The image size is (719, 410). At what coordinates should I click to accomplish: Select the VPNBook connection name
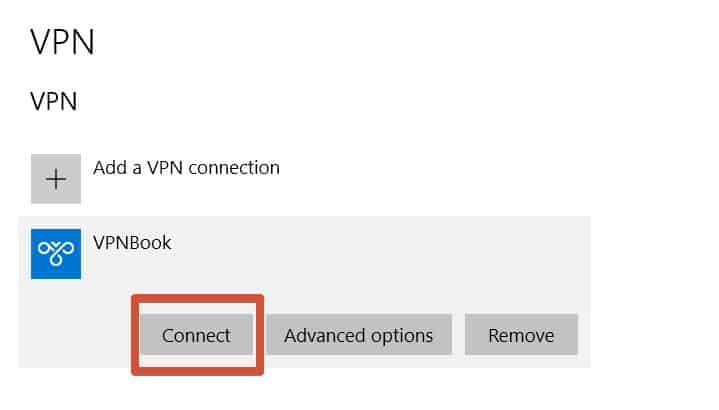[132, 243]
